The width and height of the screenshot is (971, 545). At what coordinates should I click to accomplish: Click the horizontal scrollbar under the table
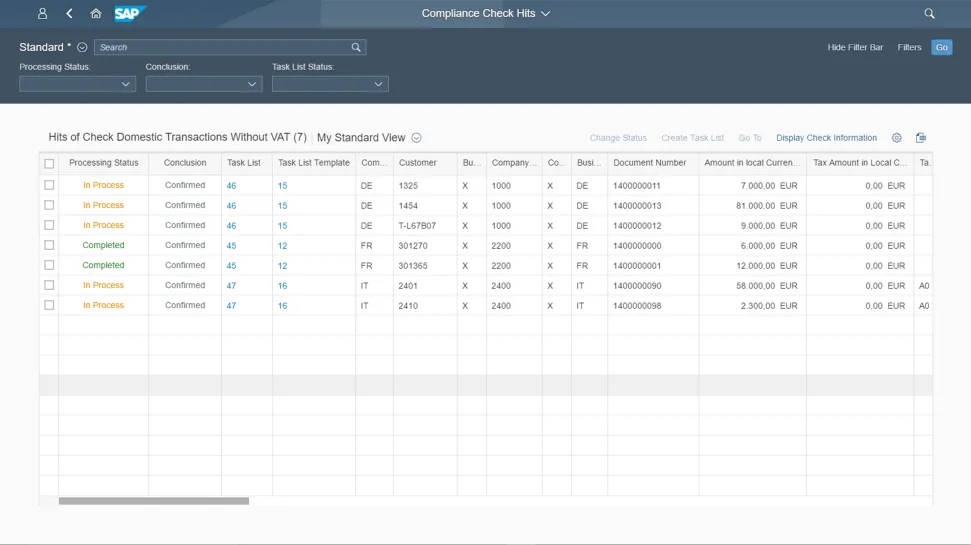153,501
